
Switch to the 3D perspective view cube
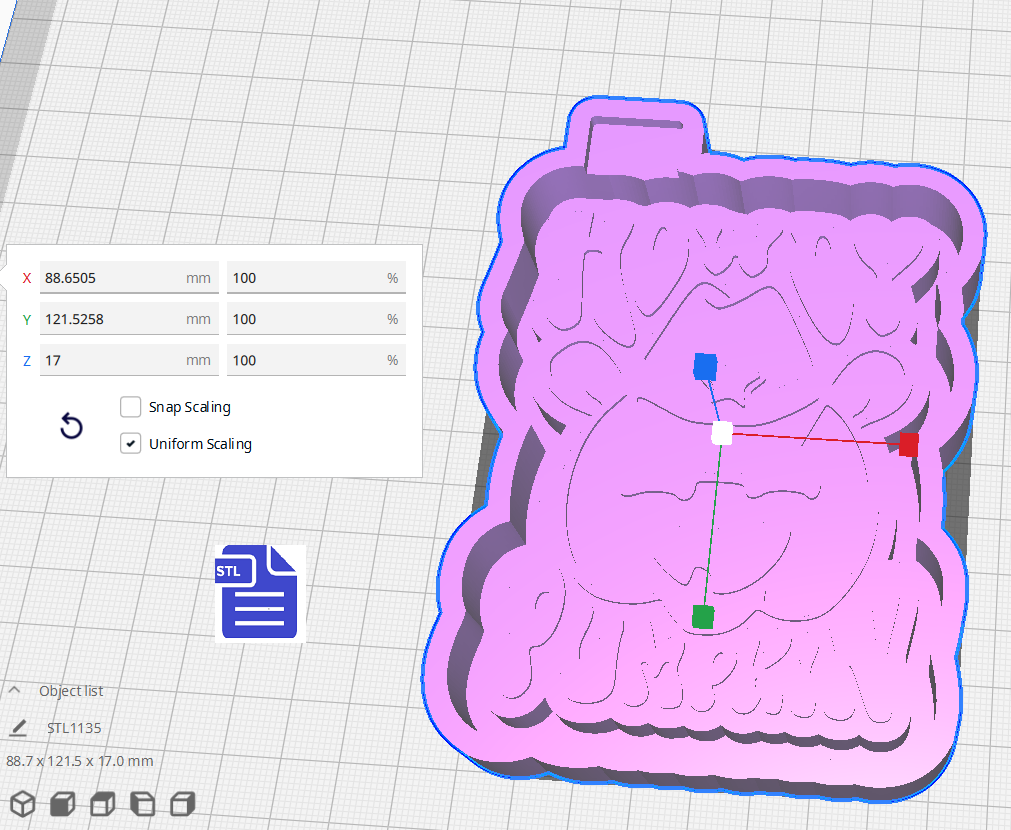point(23,803)
